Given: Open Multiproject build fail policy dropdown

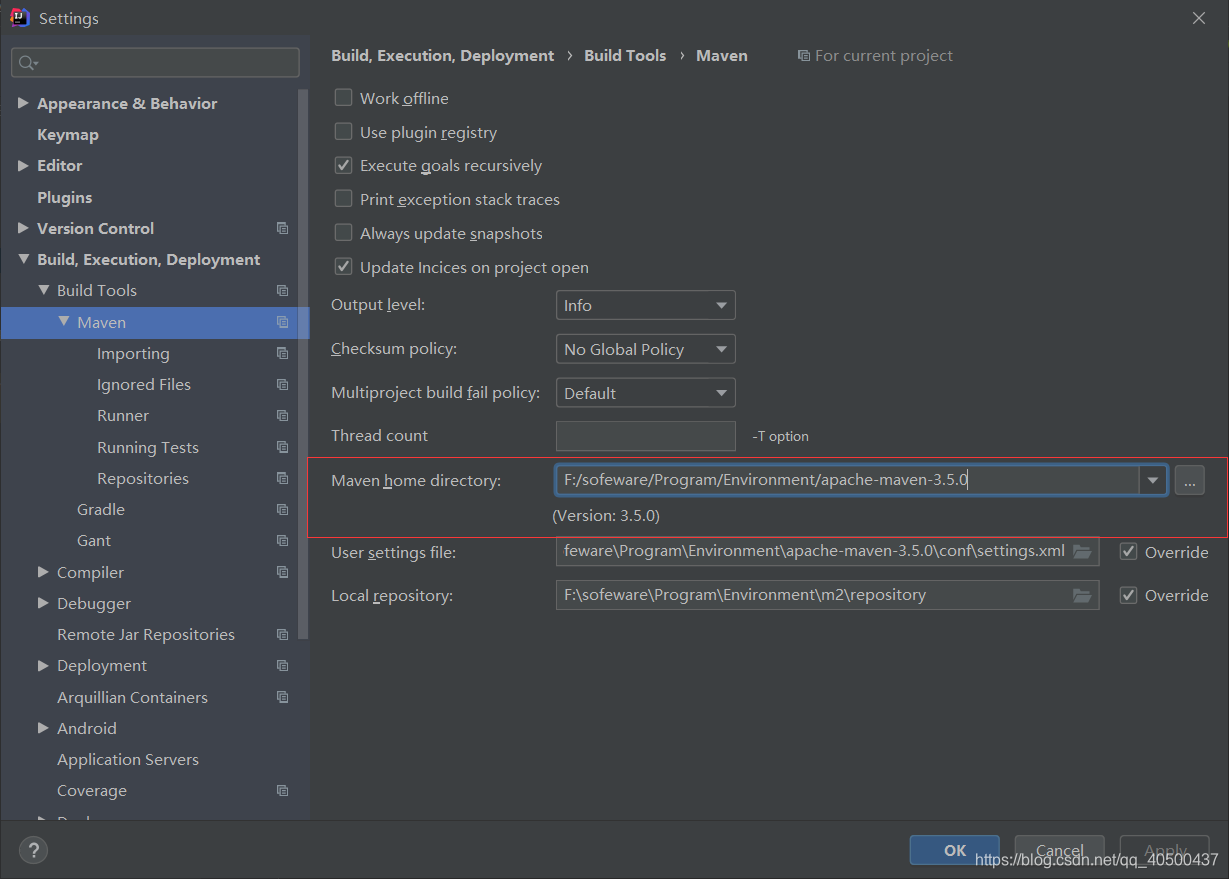Looking at the screenshot, I should pyautogui.click(x=645, y=393).
